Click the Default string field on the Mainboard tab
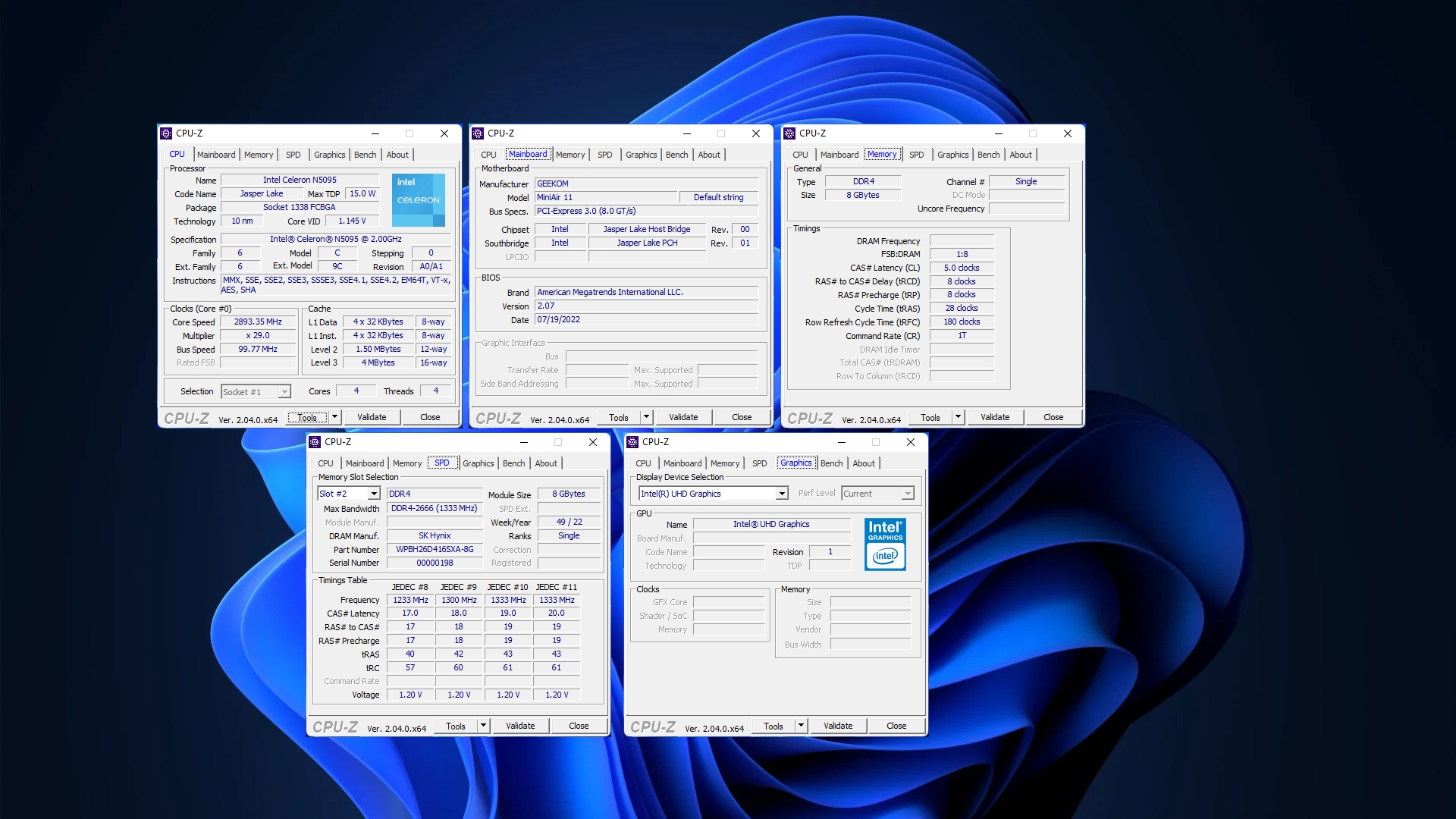This screenshot has height=819, width=1456. tap(718, 197)
